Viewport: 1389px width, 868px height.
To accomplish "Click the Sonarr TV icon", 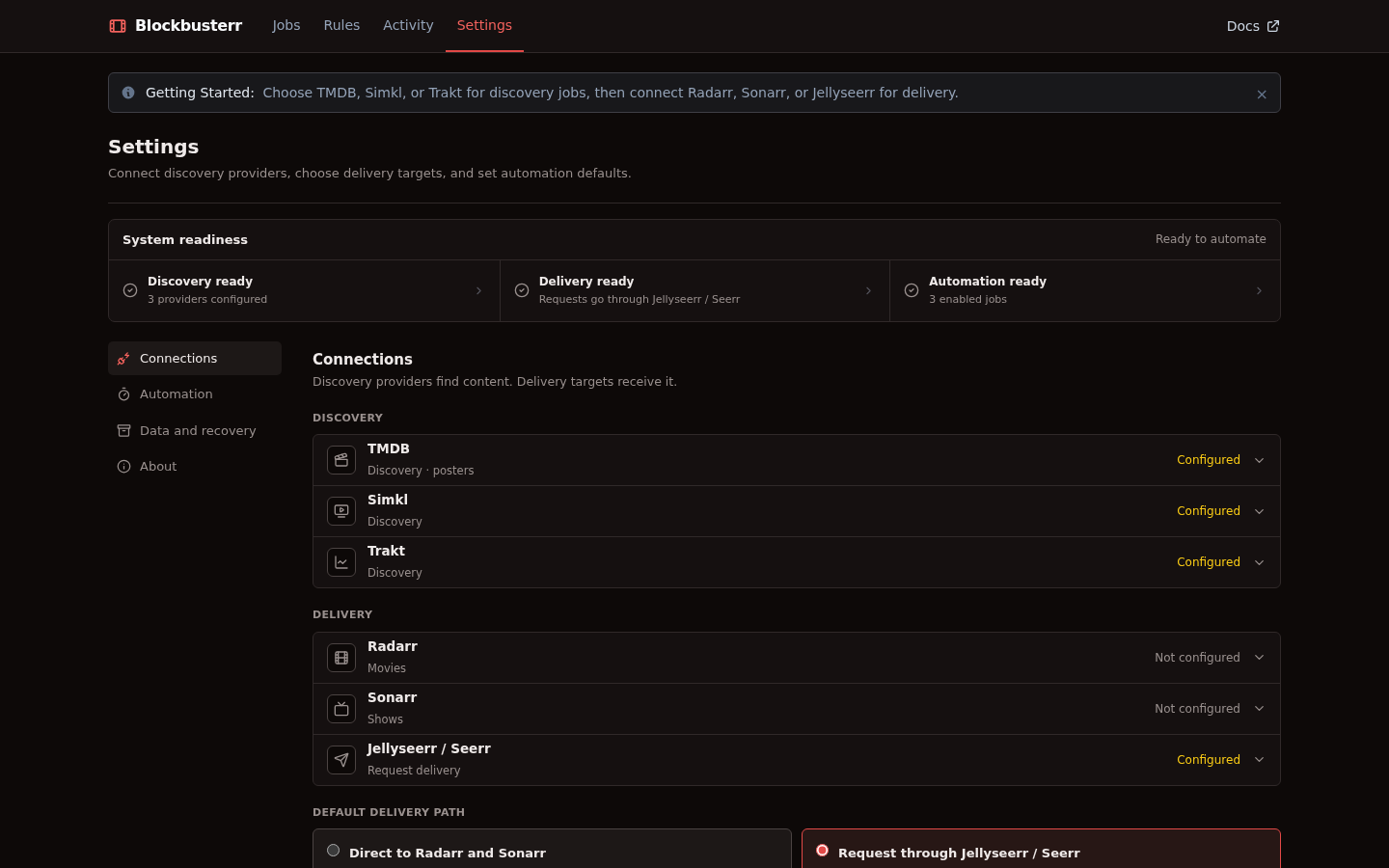I will (x=341, y=709).
